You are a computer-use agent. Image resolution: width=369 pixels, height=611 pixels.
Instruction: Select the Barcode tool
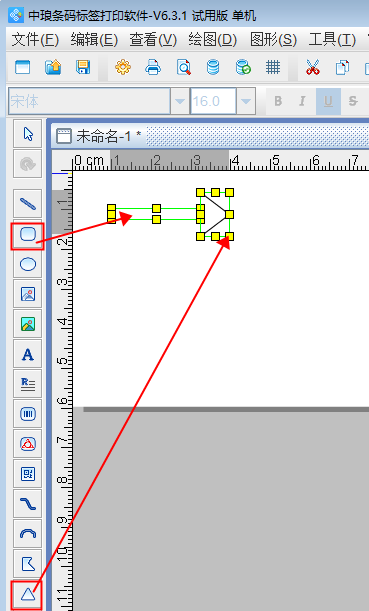(x=28, y=414)
